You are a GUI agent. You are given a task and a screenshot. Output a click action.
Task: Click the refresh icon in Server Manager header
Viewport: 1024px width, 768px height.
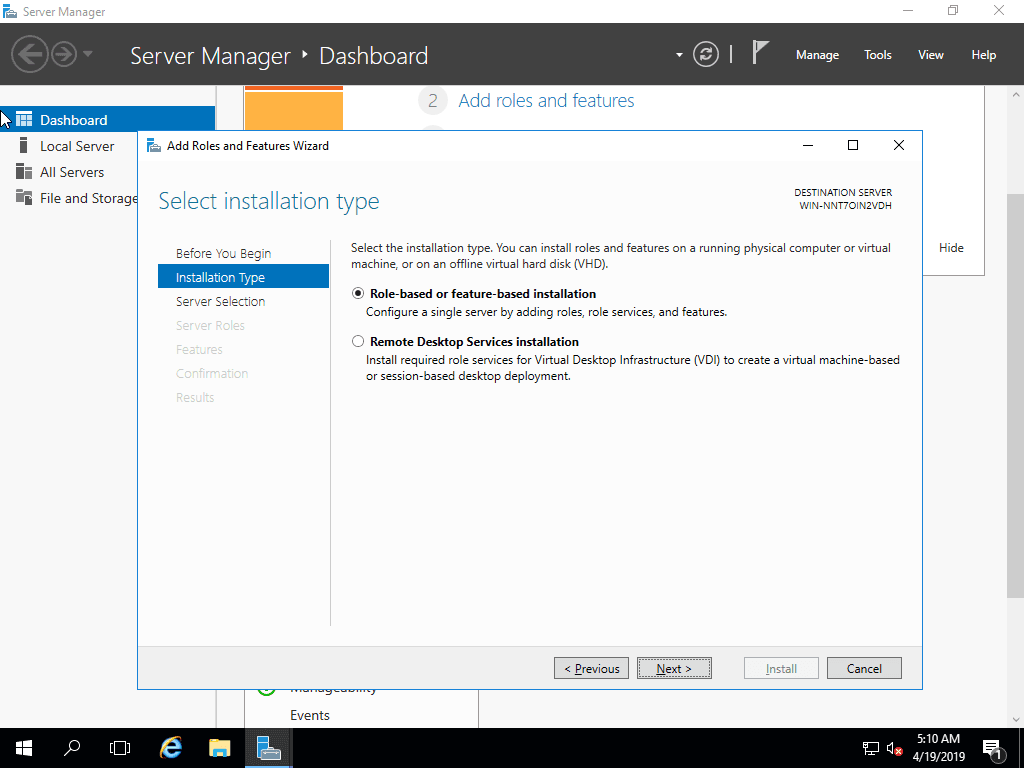[x=705, y=54]
